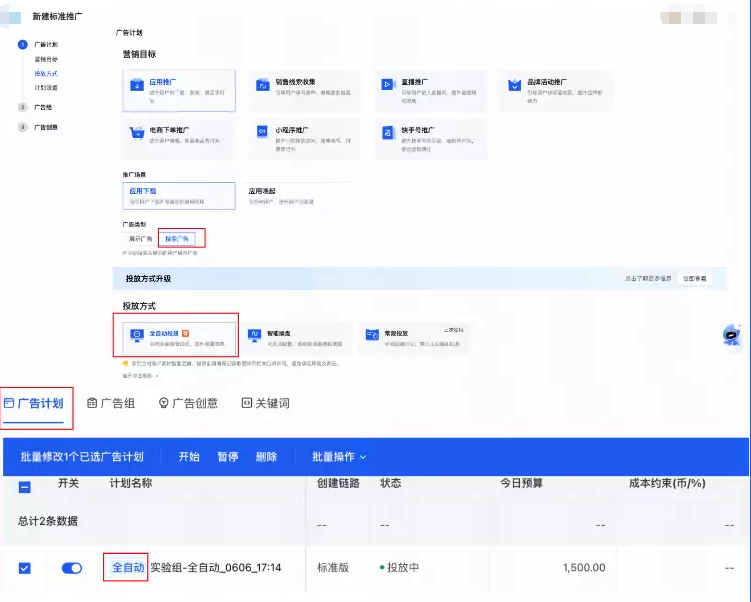This screenshot has width=751, height=602.
Task: Select 搜索广告 ad type
Action: 177,239
